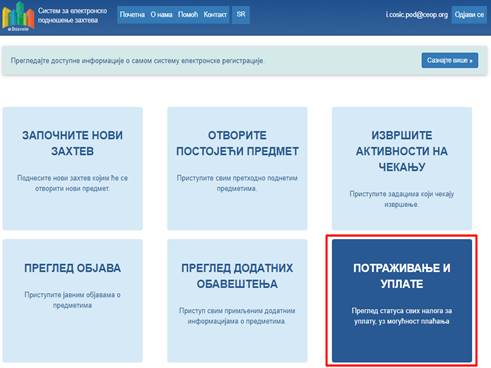Screen dimensions: 491x368
Task: Log out with Одјави се button
Action: point(469,15)
